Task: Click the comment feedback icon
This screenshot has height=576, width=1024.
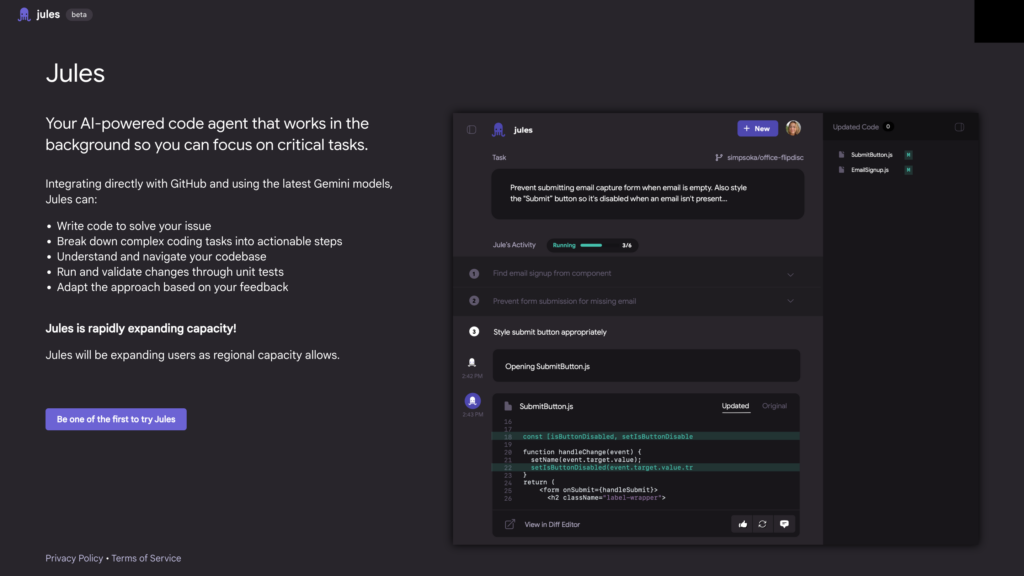Action: pos(784,524)
